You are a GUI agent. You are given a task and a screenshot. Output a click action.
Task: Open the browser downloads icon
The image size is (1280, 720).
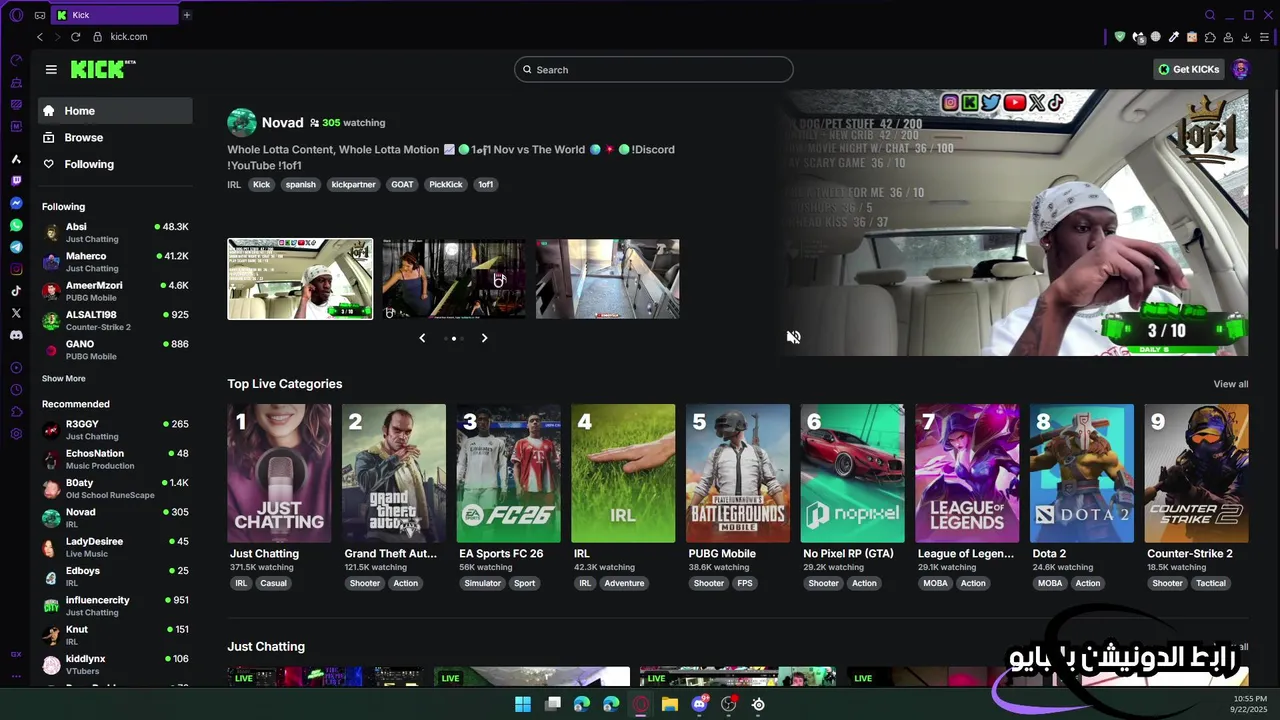click(1246, 37)
